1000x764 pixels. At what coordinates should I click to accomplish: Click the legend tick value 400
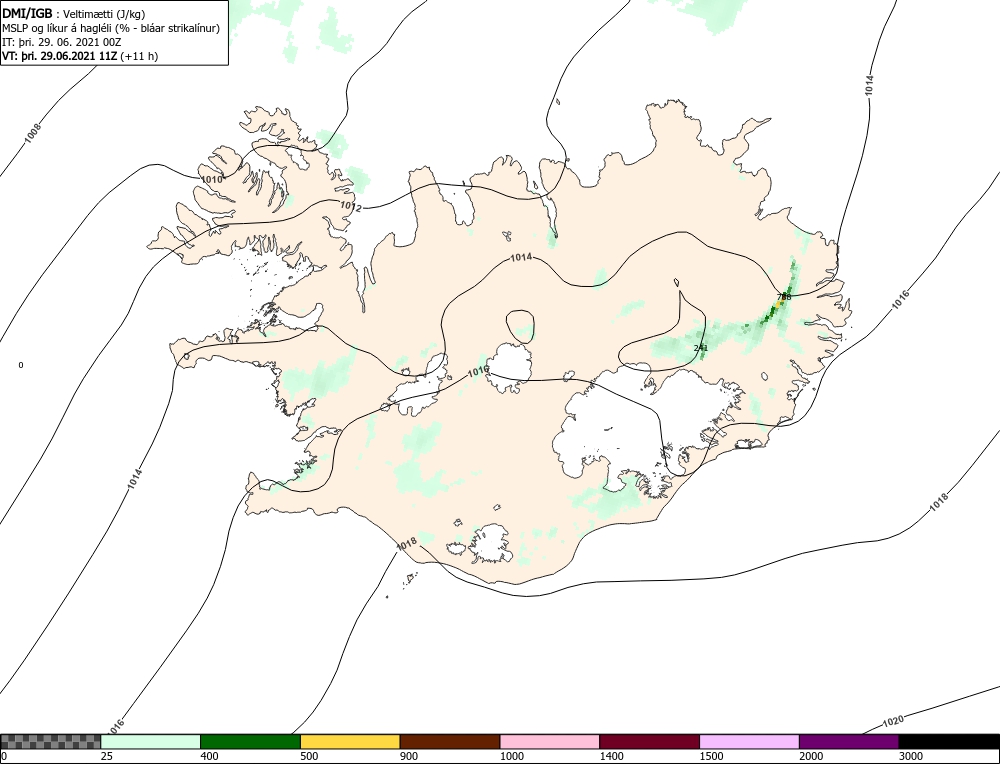[x=209, y=756]
